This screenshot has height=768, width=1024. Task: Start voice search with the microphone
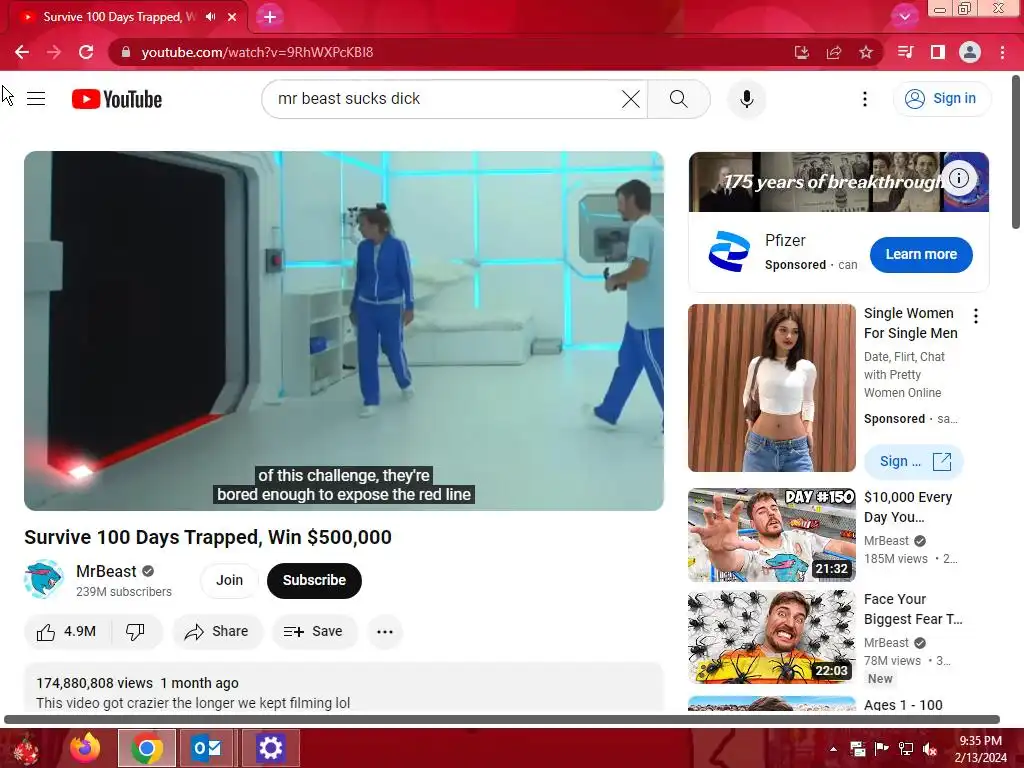click(x=746, y=99)
